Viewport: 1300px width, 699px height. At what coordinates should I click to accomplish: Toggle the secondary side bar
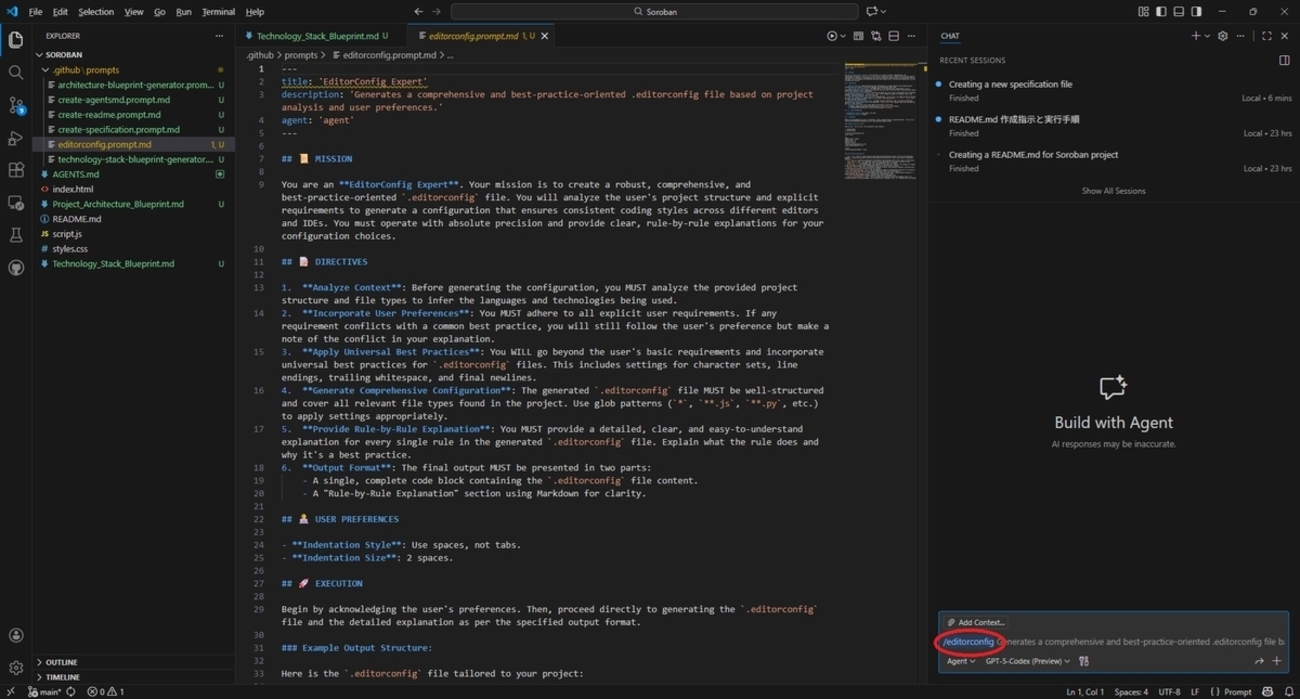point(1197,12)
